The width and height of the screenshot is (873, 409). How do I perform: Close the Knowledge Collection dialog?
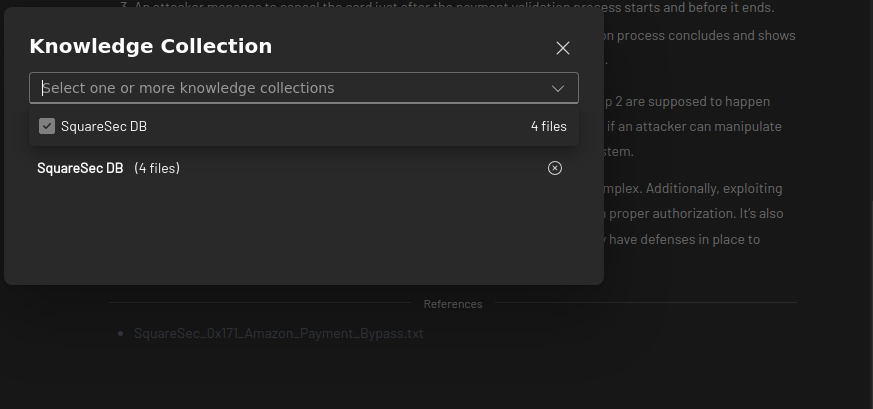(x=563, y=48)
